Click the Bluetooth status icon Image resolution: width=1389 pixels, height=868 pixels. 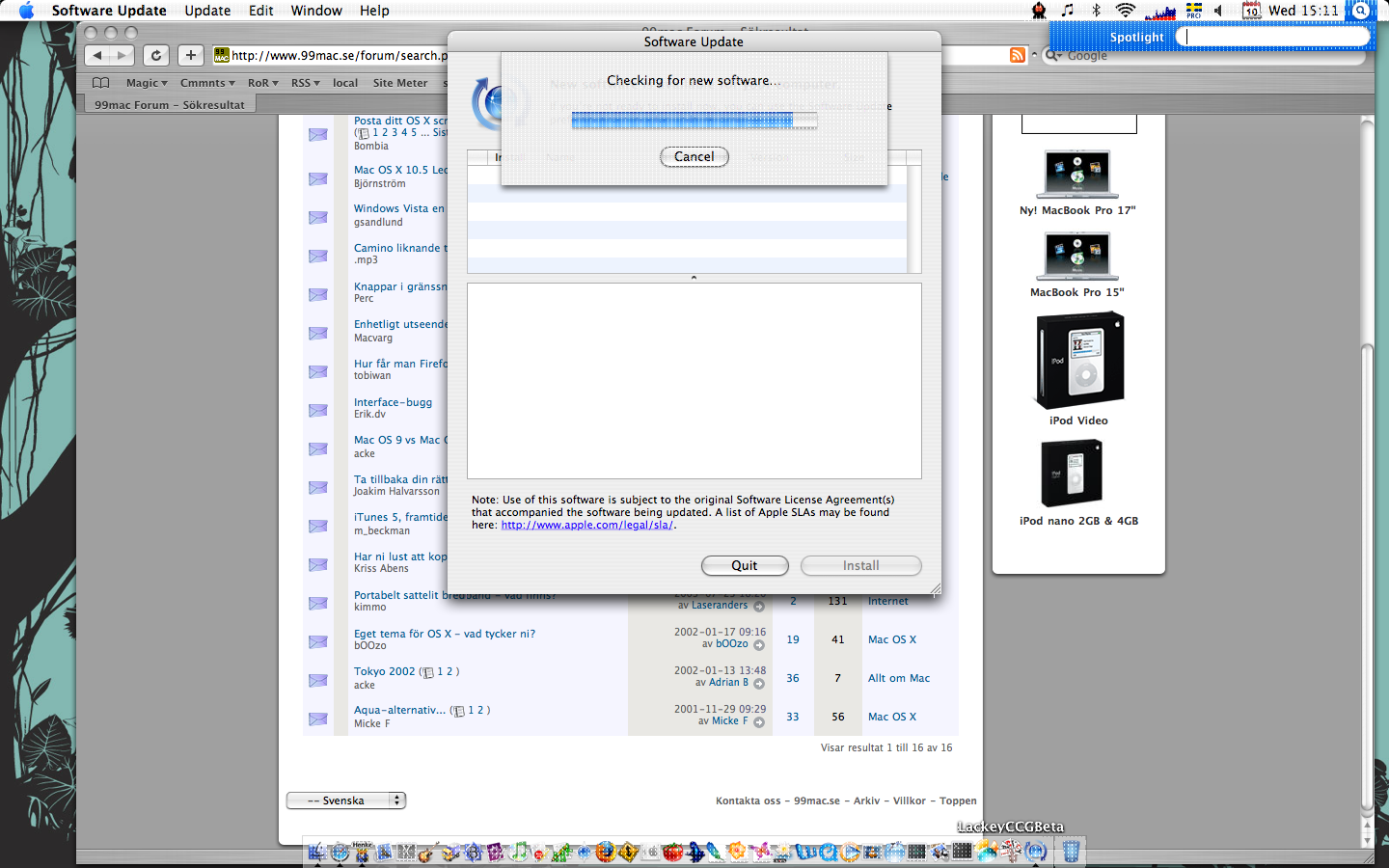[x=1096, y=11]
